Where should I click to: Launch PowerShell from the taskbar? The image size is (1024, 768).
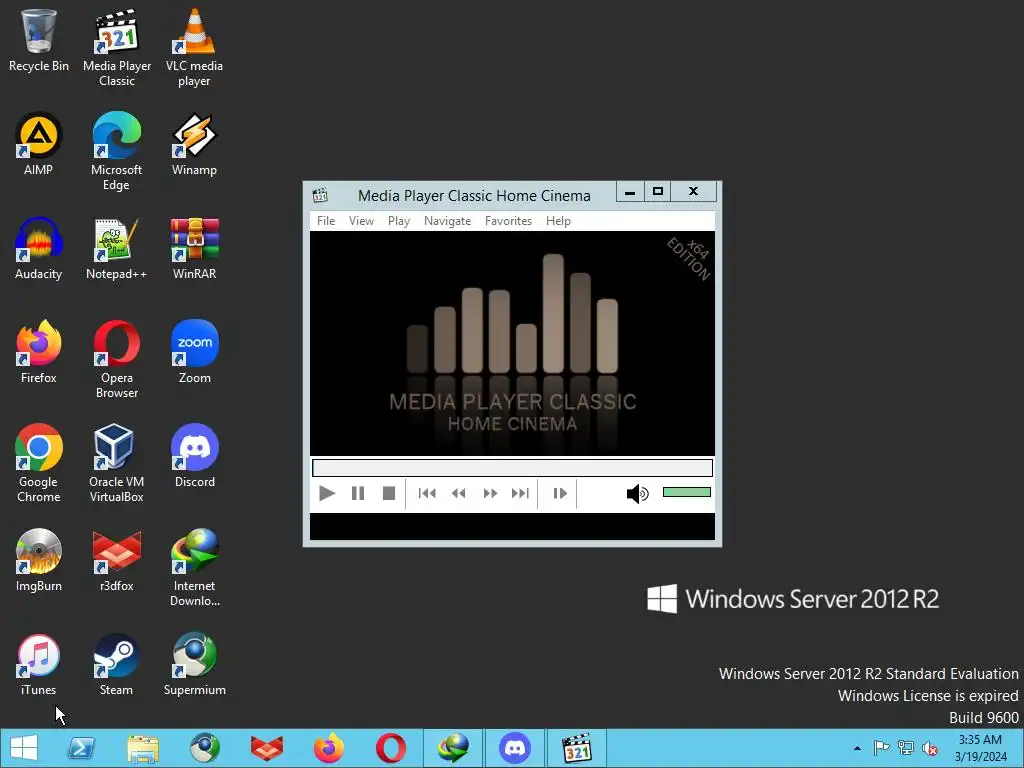pyautogui.click(x=81, y=748)
